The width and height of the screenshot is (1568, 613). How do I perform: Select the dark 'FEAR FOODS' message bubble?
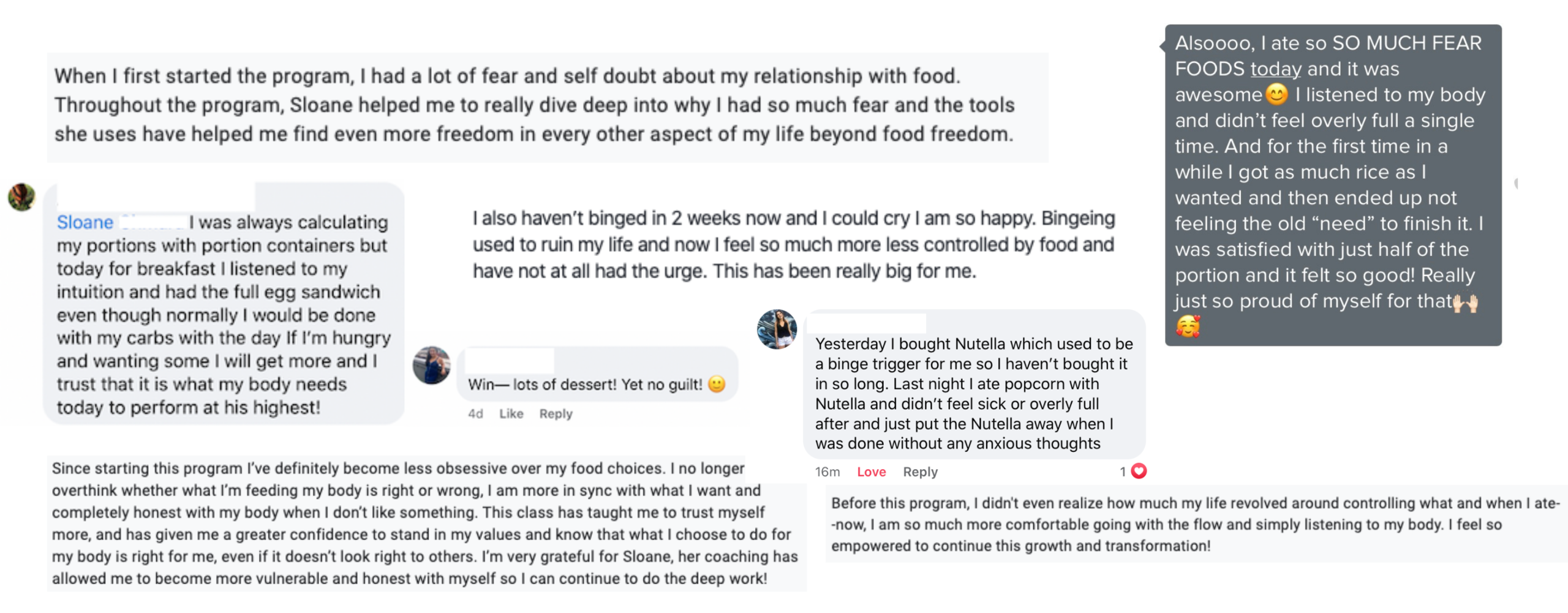(x=1333, y=184)
